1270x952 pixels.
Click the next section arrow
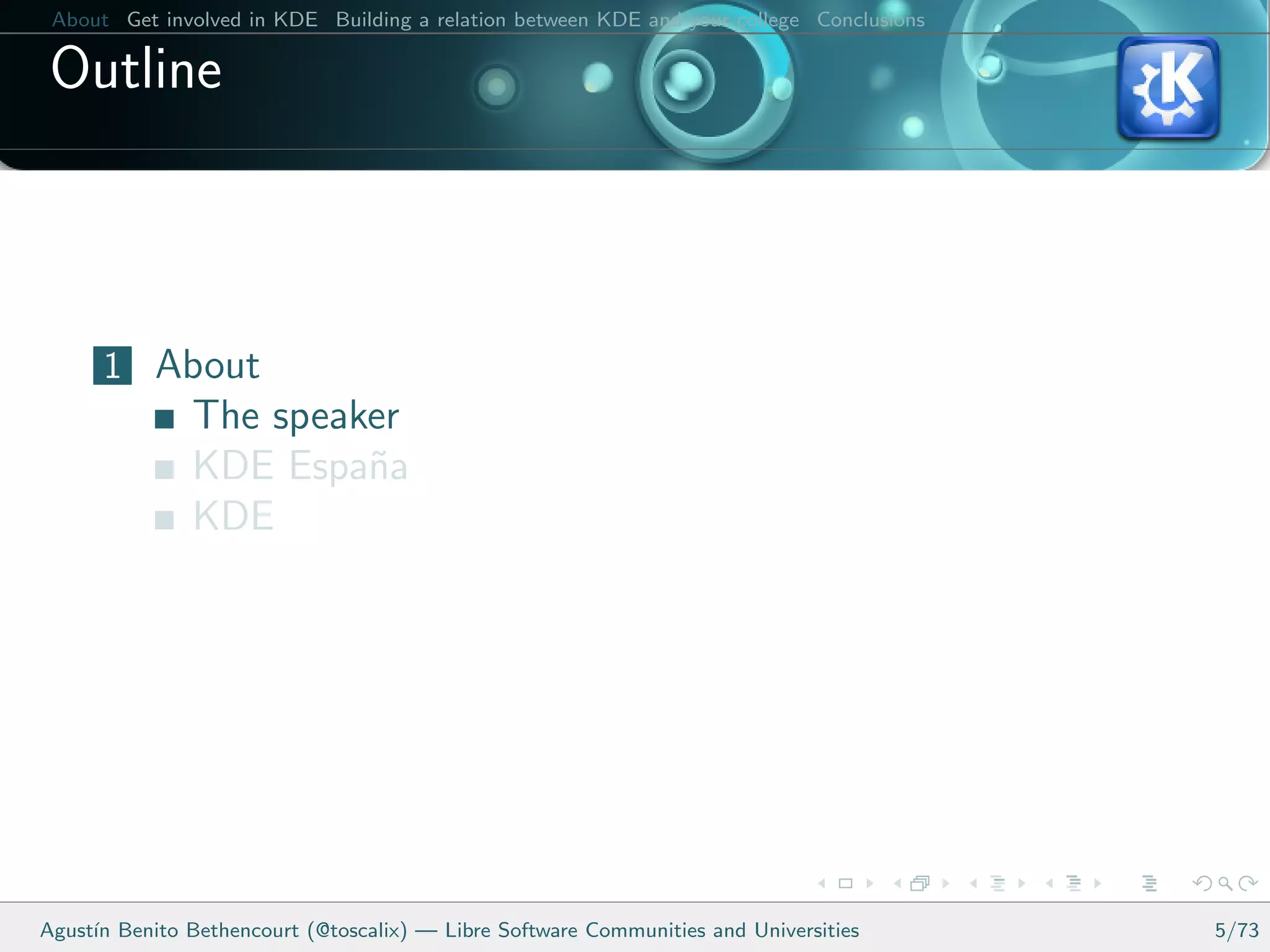(1098, 884)
